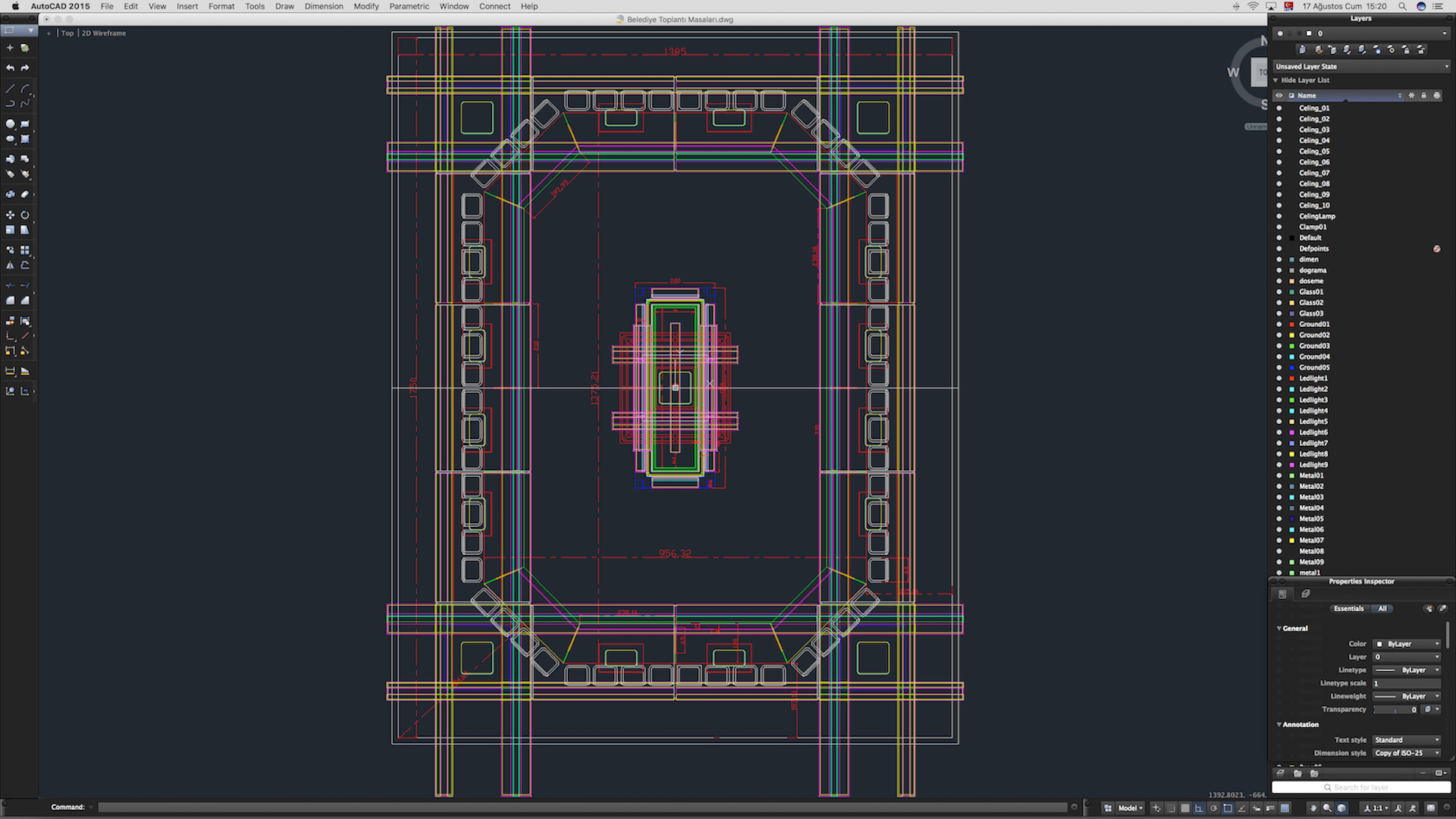The height and width of the screenshot is (819, 1456).
Task: Toggle Ortho mode in status bar
Action: tap(1199, 808)
